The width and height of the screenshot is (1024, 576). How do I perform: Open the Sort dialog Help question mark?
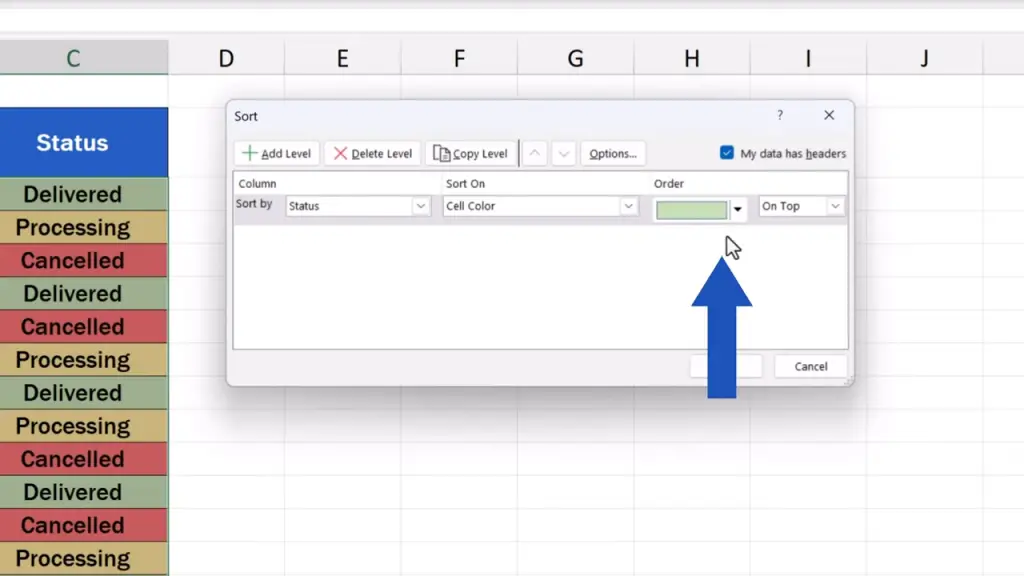point(780,116)
